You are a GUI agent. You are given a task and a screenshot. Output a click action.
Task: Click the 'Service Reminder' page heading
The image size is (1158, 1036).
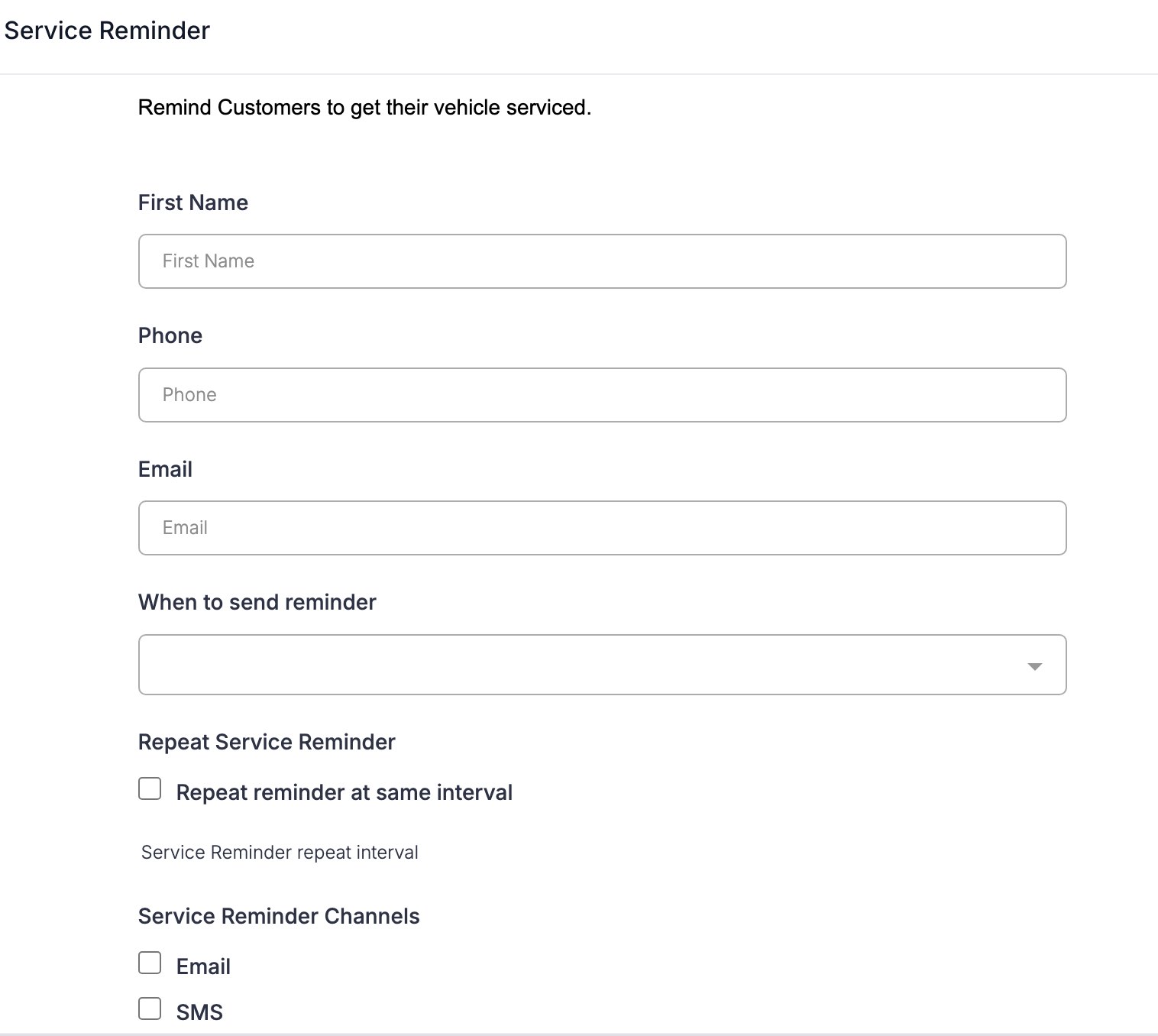coord(107,31)
